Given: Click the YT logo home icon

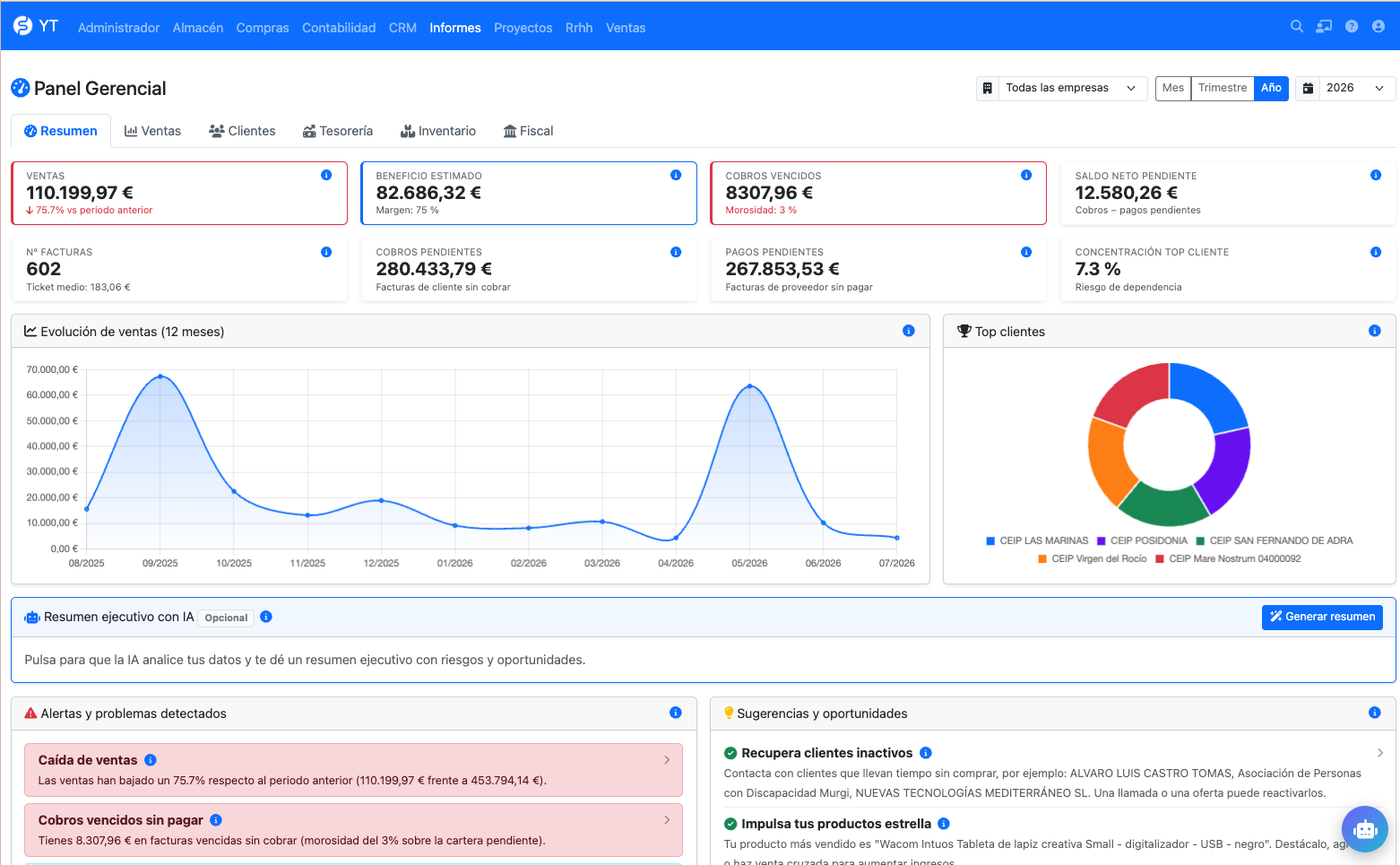Looking at the screenshot, I should 23,26.
